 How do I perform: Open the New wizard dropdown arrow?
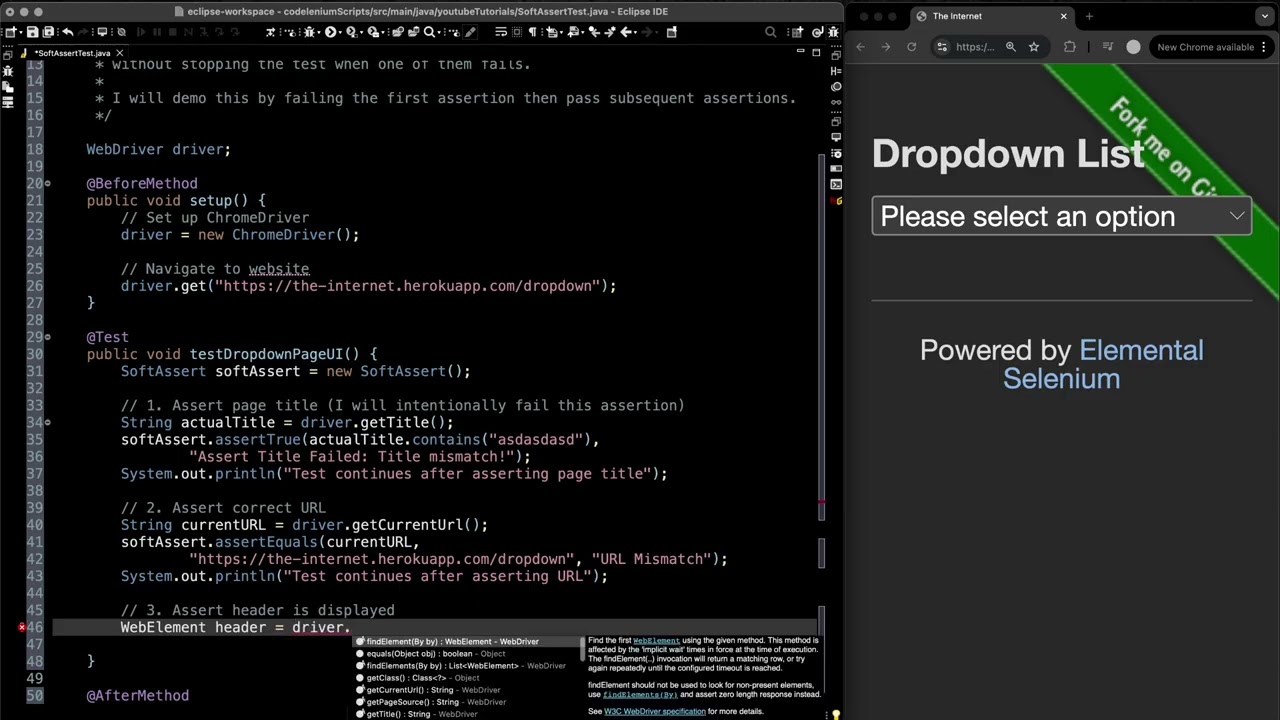pos(20,32)
